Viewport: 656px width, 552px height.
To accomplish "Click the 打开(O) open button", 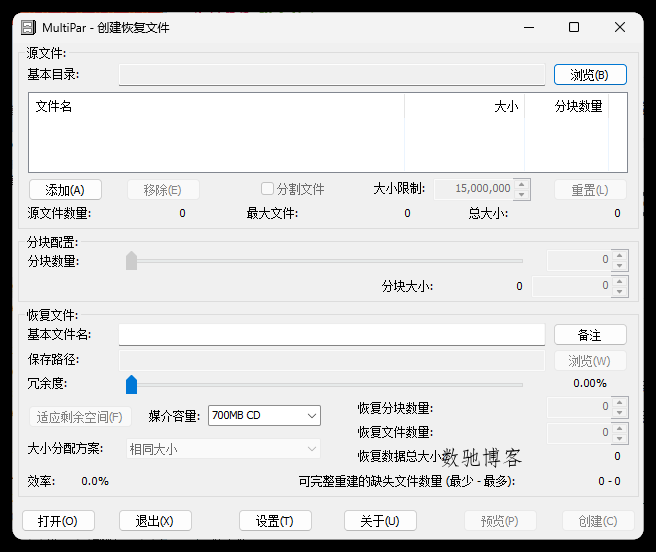I will pyautogui.click(x=58, y=521).
